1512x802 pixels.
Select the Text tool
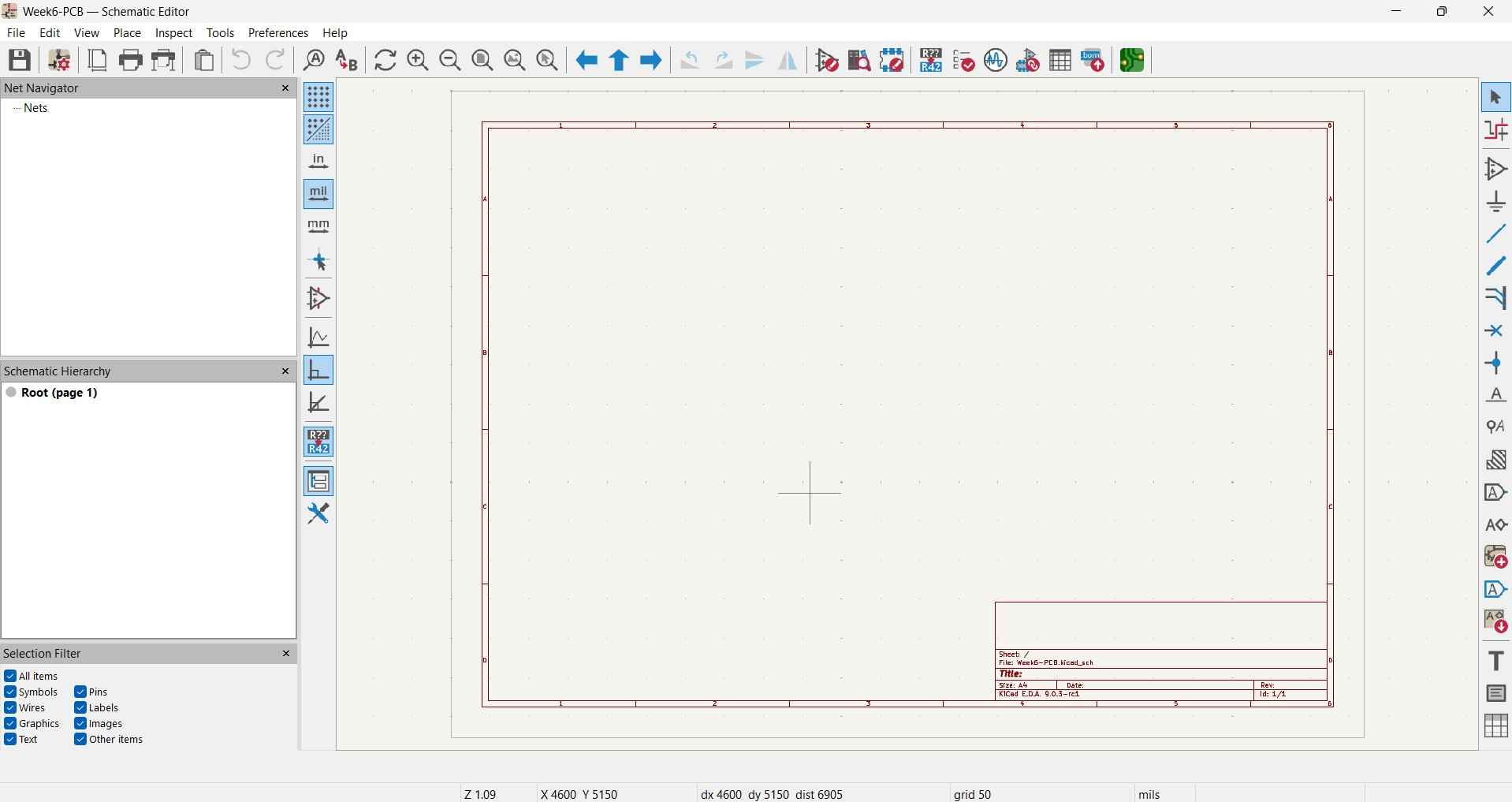pyautogui.click(x=1495, y=660)
